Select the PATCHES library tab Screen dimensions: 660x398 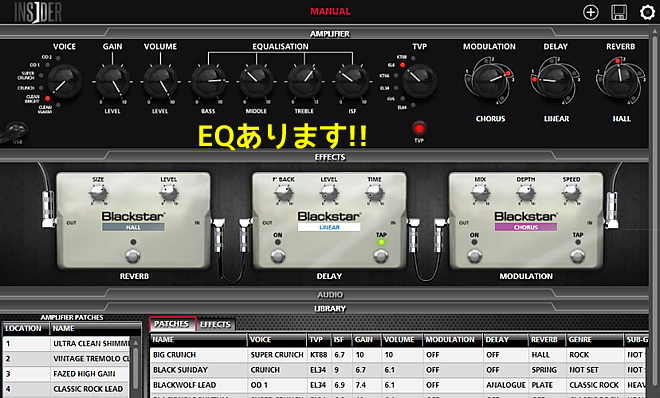(172, 324)
